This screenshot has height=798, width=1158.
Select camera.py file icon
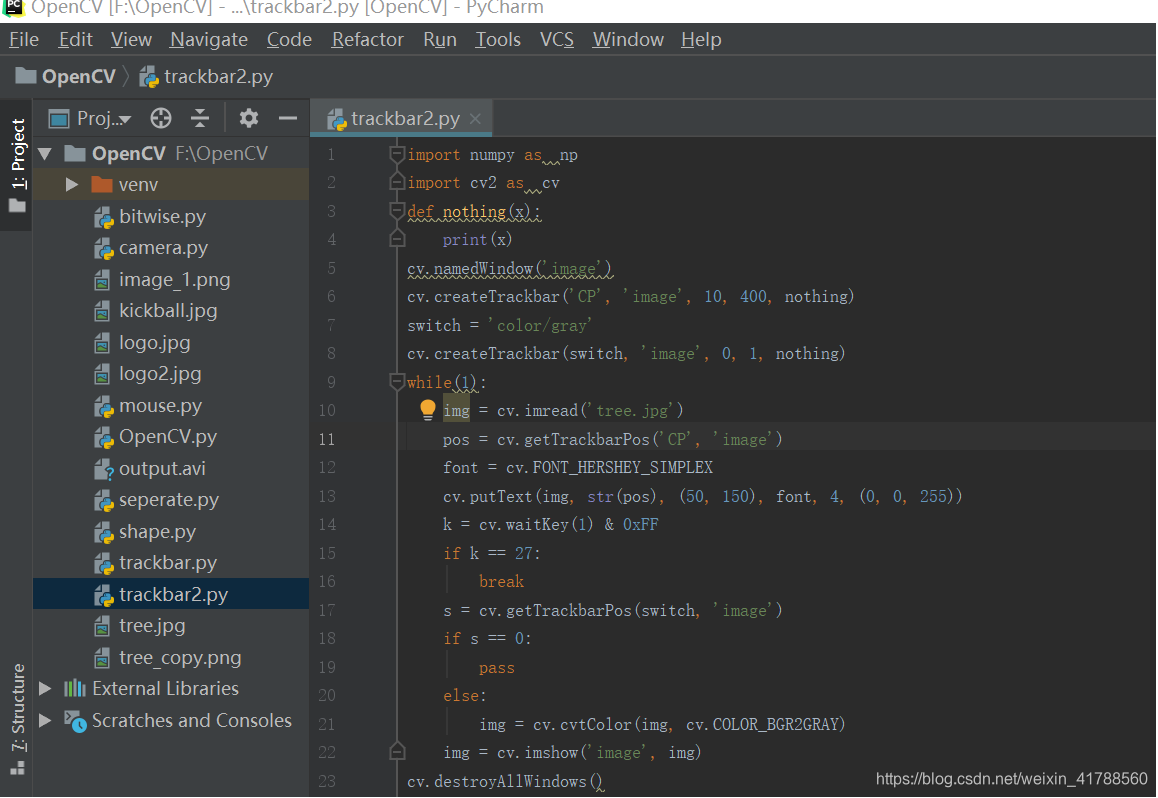pos(103,249)
